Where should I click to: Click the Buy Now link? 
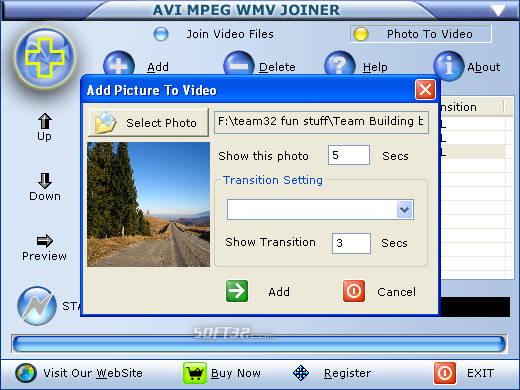(x=236, y=373)
